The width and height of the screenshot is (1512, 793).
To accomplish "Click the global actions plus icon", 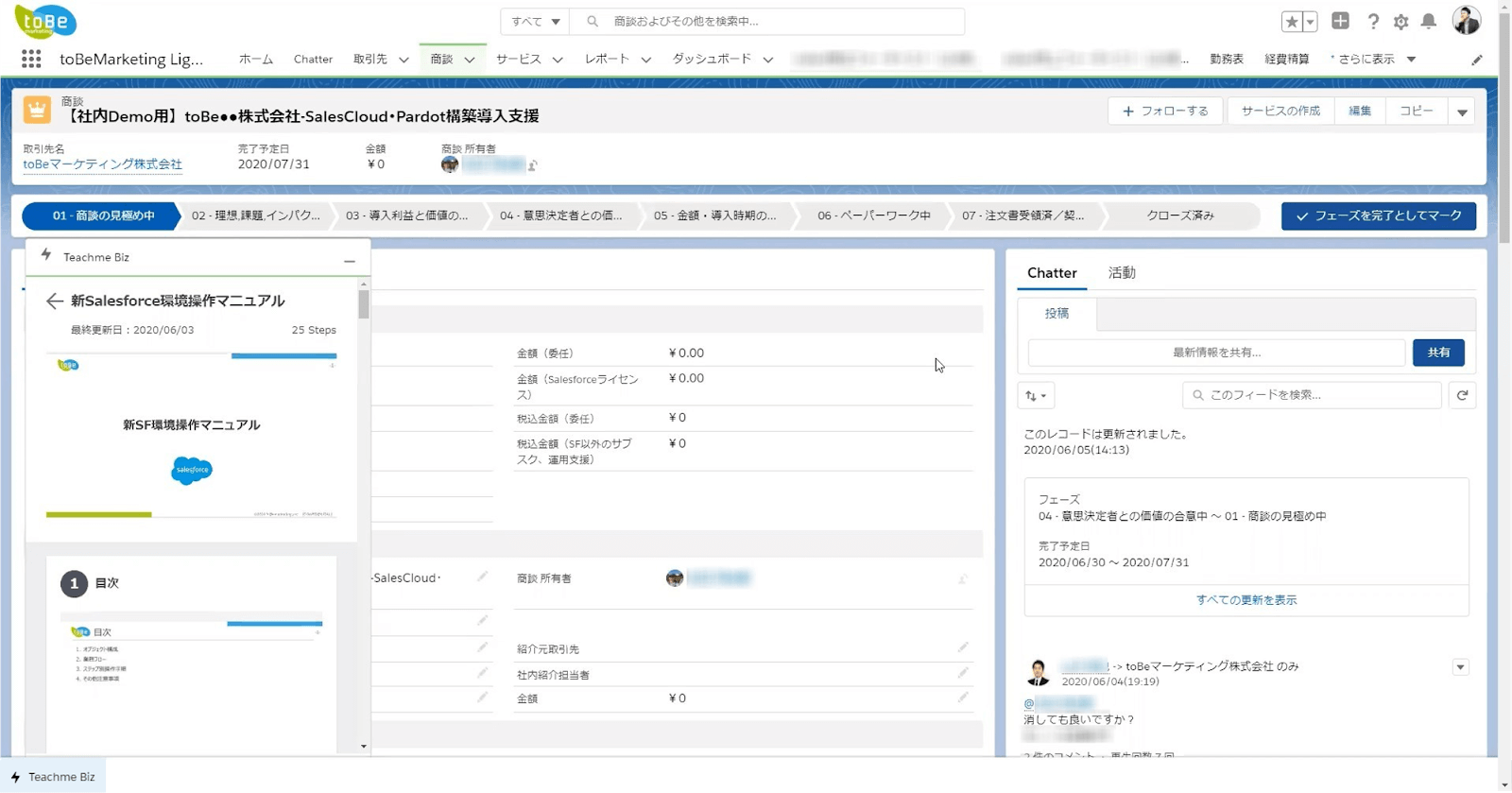I will [x=1340, y=21].
